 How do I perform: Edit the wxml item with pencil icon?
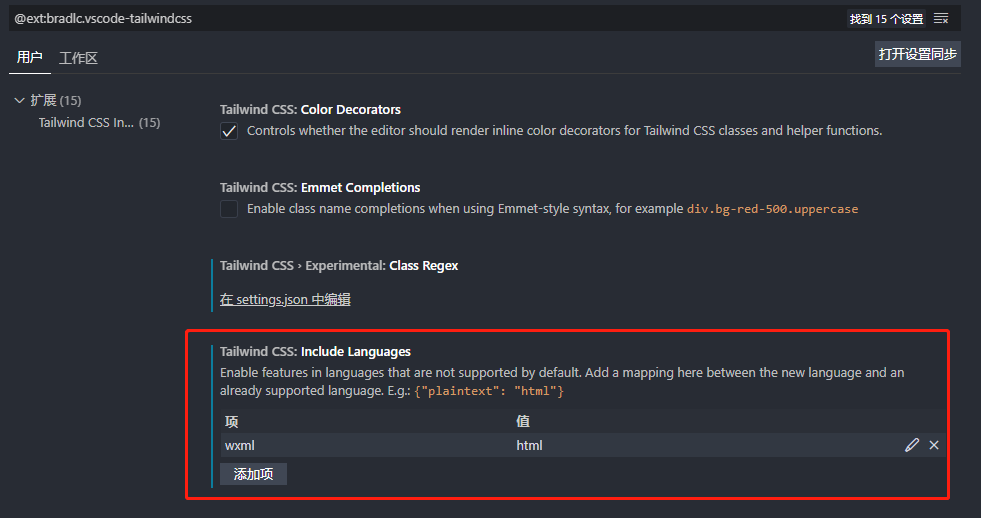point(911,445)
